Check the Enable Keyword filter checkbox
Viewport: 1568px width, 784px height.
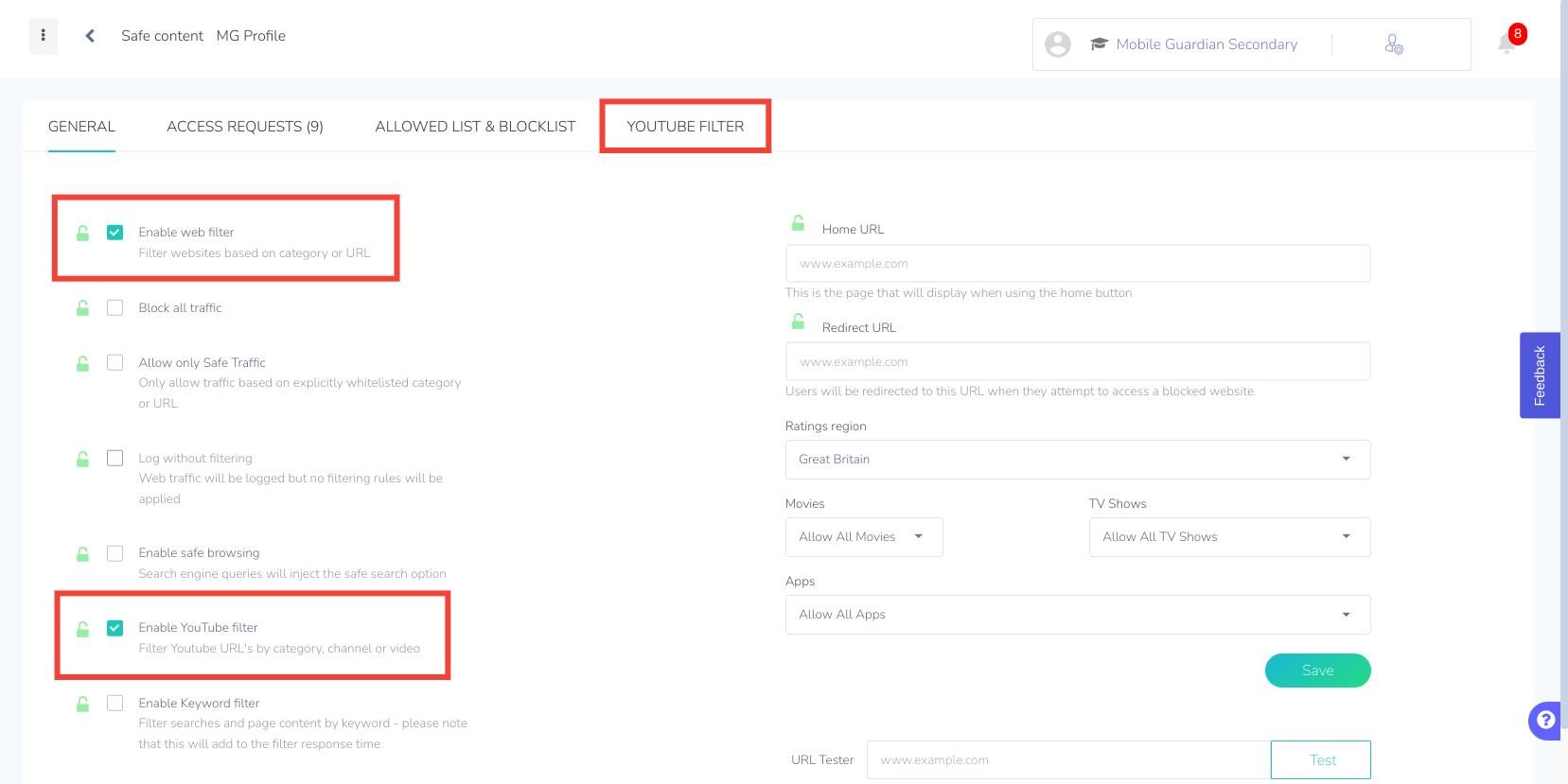click(115, 704)
